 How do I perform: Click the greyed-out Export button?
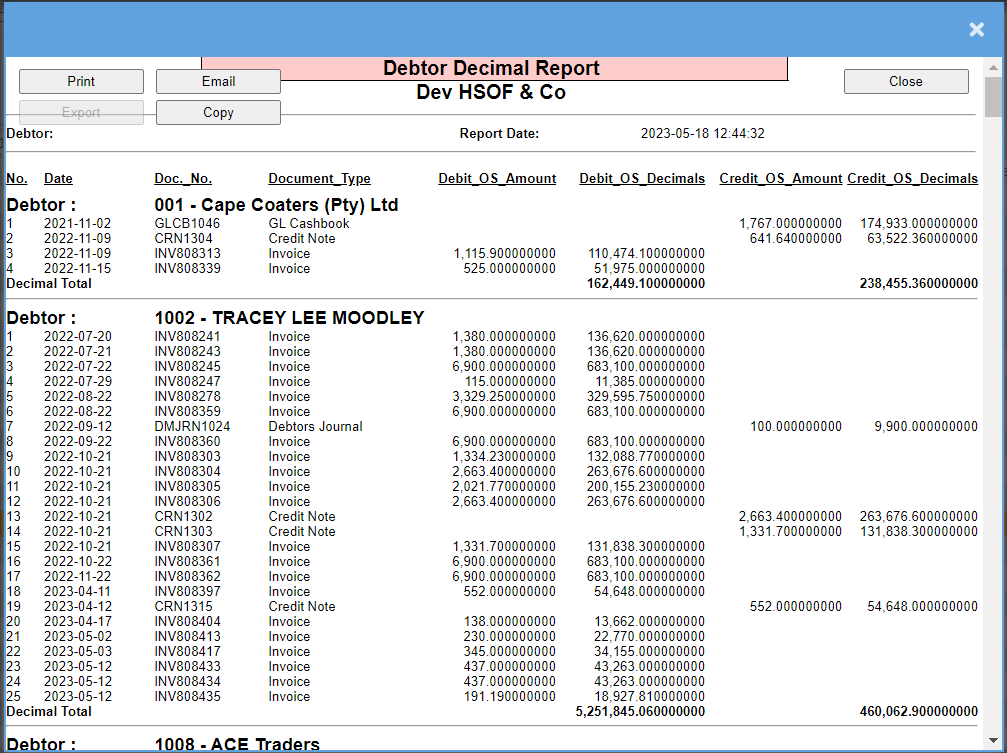(81, 112)
